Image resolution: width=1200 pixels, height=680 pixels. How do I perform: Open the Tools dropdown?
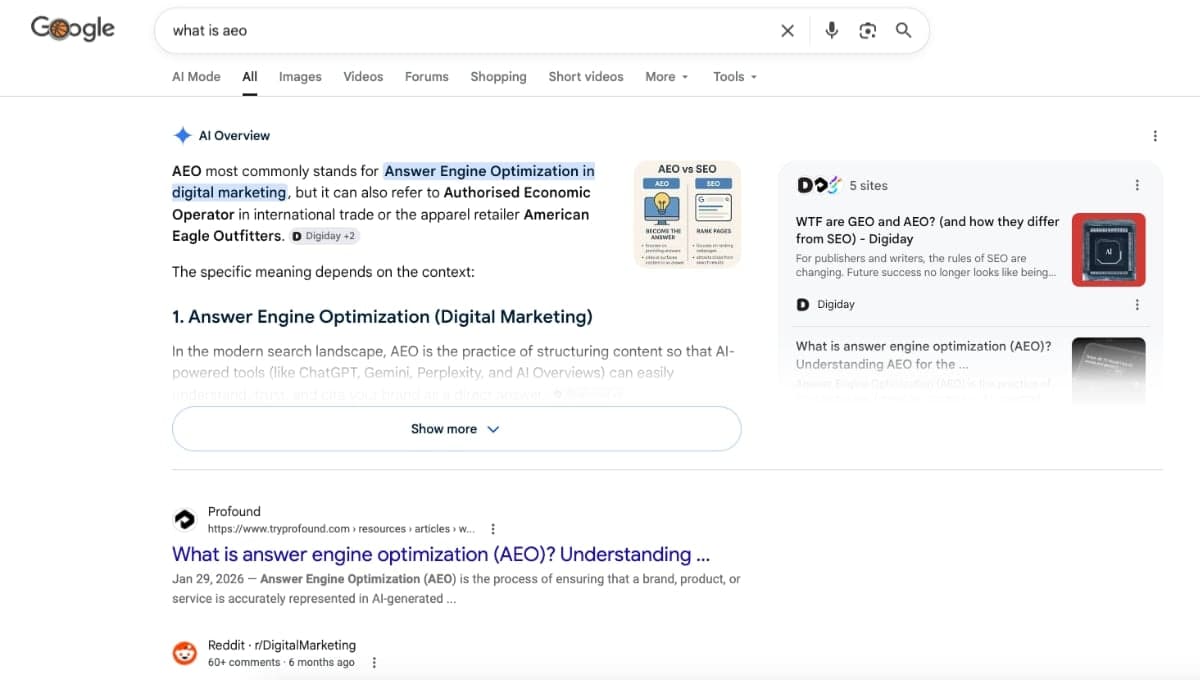[x=735, y=76]
